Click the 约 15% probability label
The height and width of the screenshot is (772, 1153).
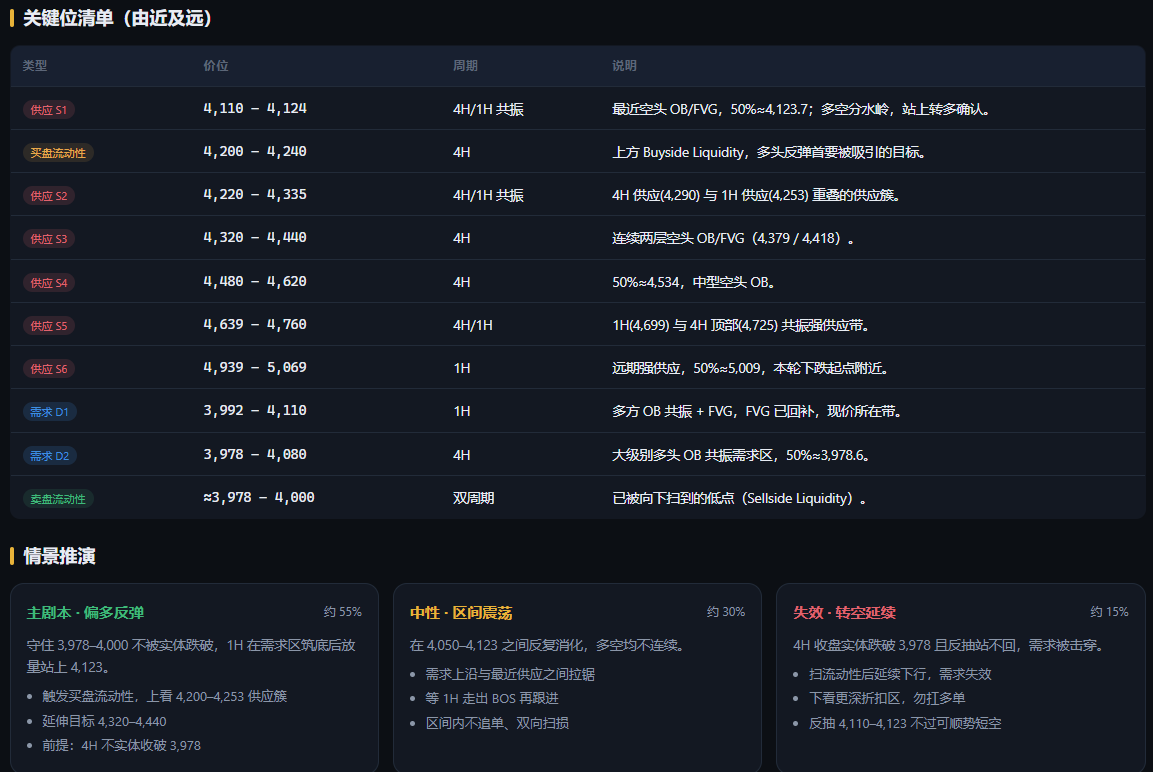[1109, 612]
